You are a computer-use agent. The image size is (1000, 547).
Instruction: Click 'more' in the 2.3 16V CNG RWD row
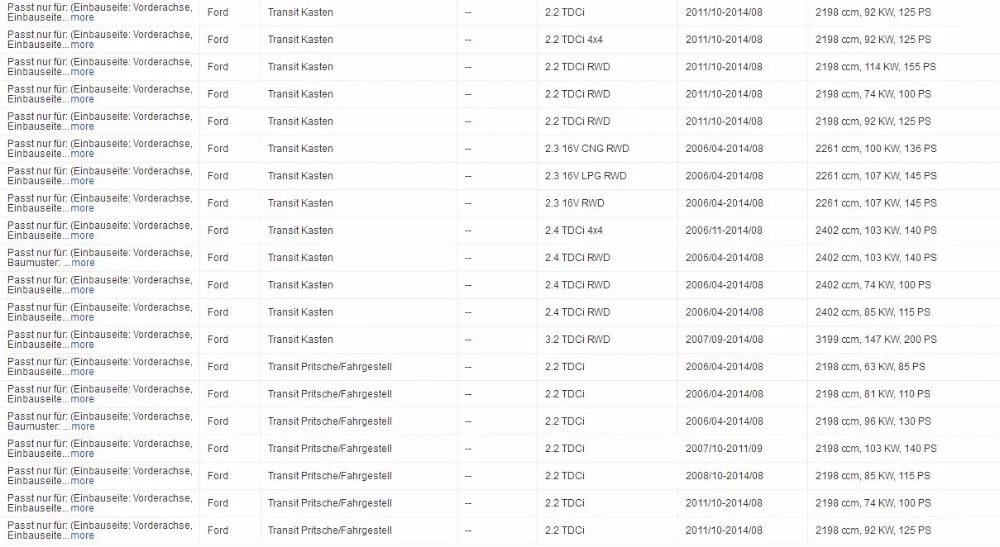pos(82,154)
